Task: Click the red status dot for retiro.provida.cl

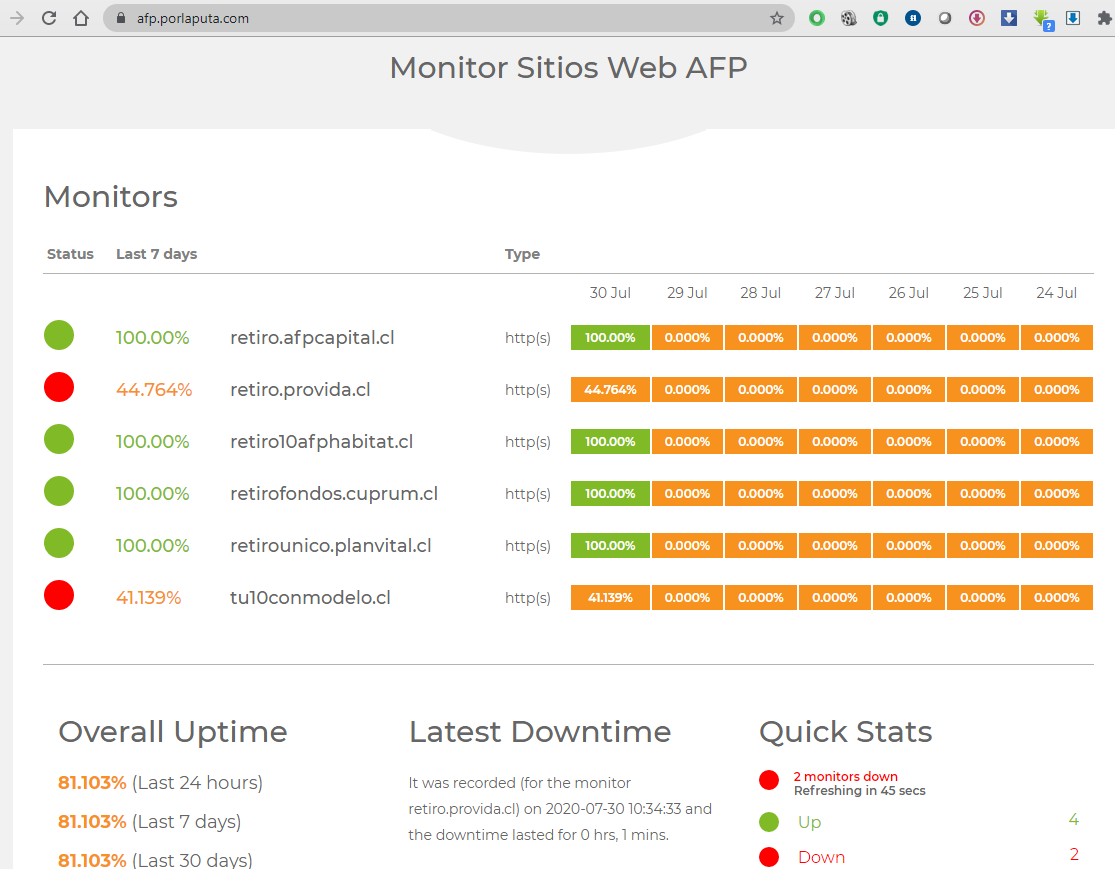Action: pos(59,387)
